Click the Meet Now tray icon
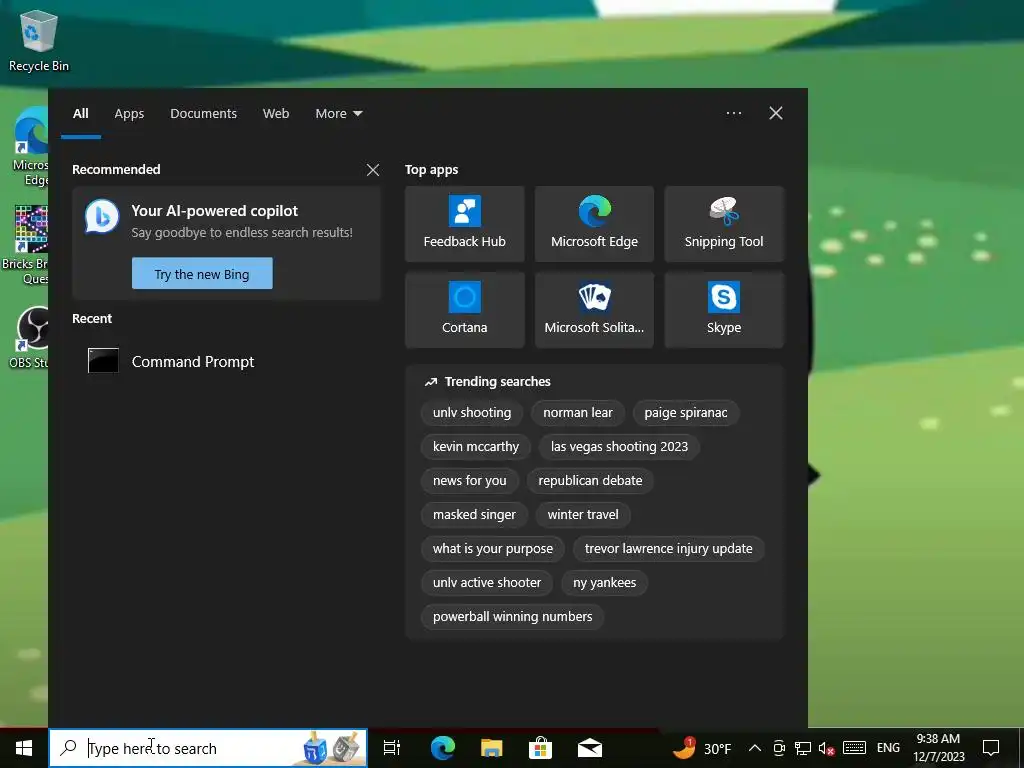This screenshot has height=768, width=1024. pos(778,748)
